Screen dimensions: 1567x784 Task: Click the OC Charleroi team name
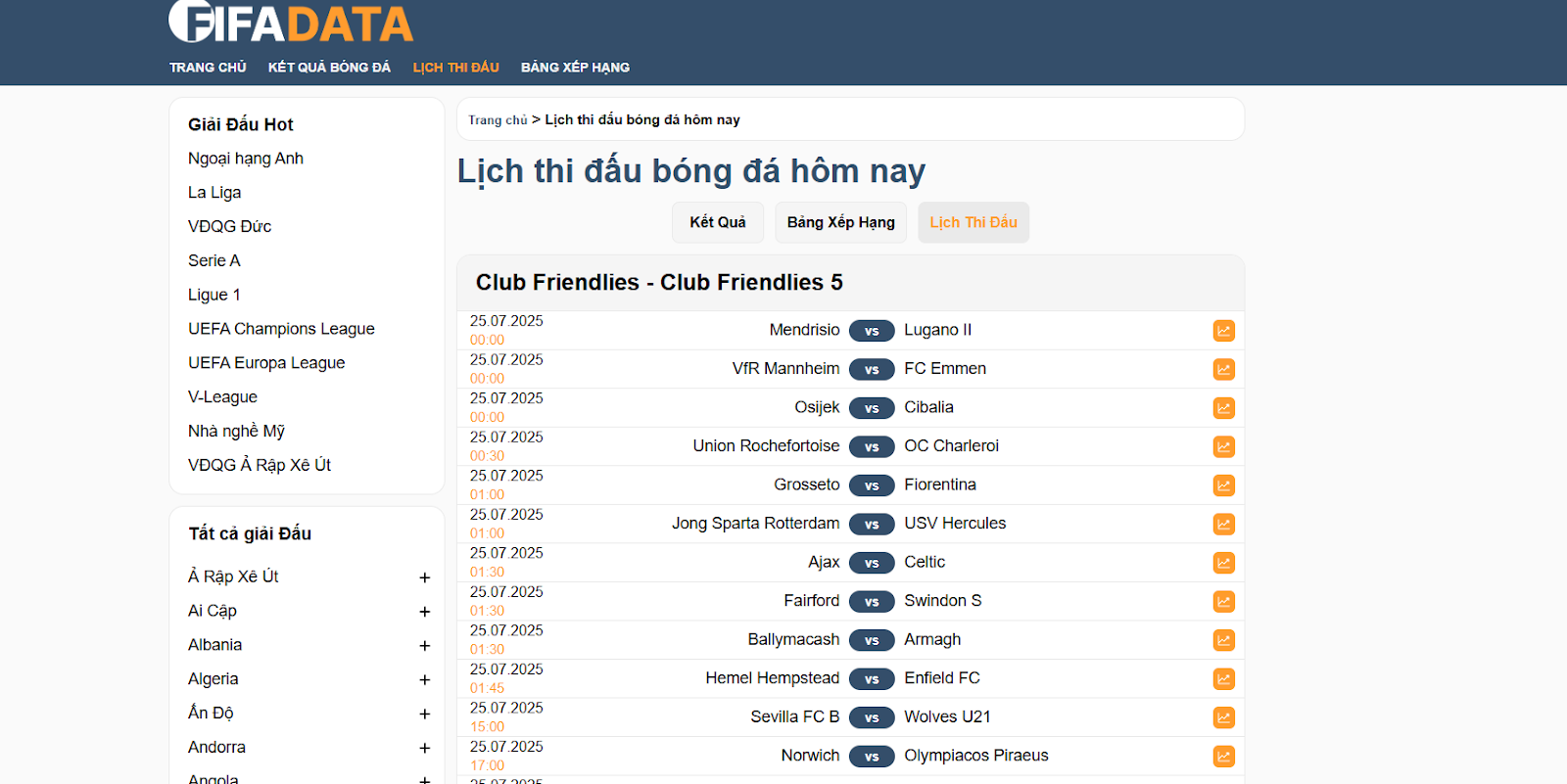[x=951, y=446]
